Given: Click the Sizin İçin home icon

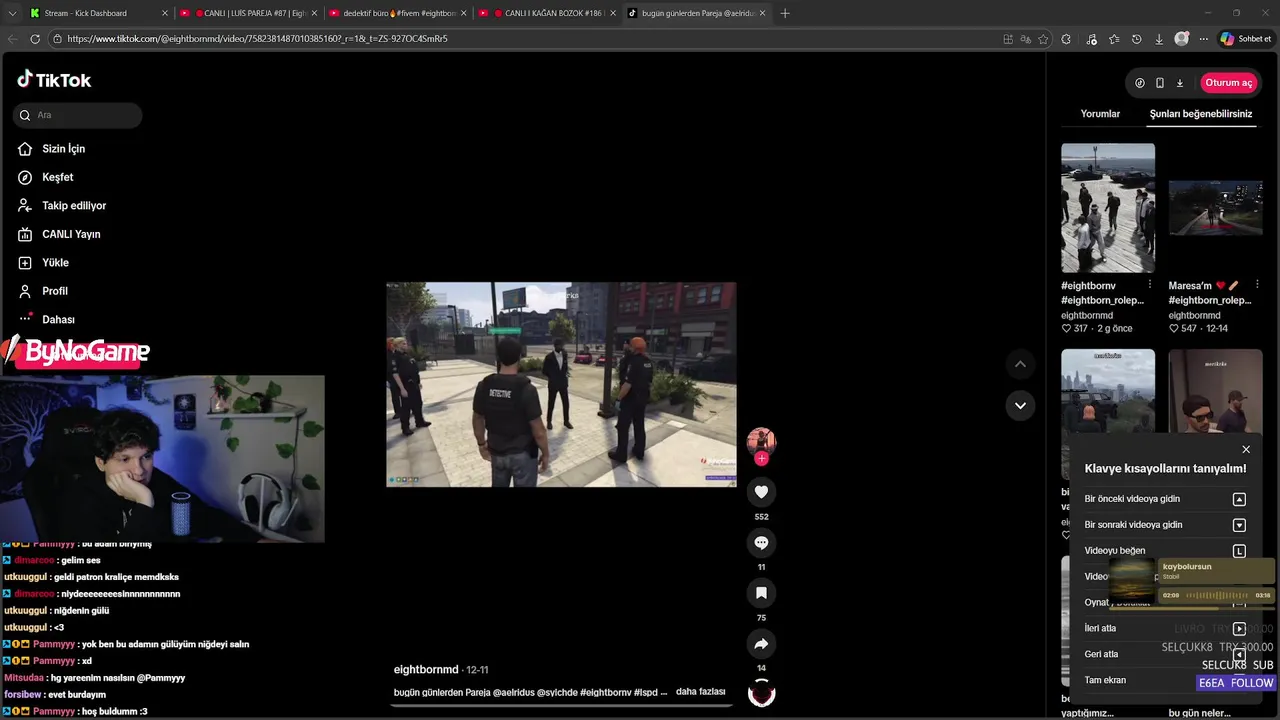Looking at the screenshot, I should (x=25, y=149).
